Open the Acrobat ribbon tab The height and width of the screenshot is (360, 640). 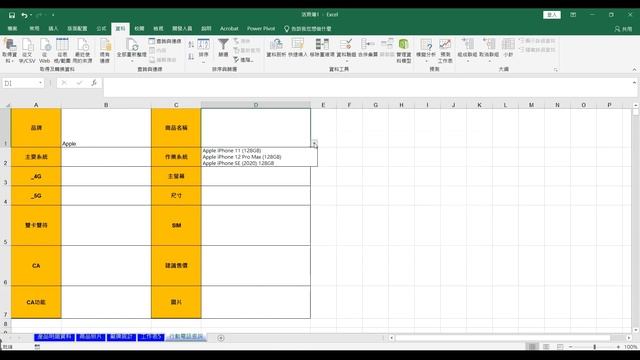(x=229, y=29)
